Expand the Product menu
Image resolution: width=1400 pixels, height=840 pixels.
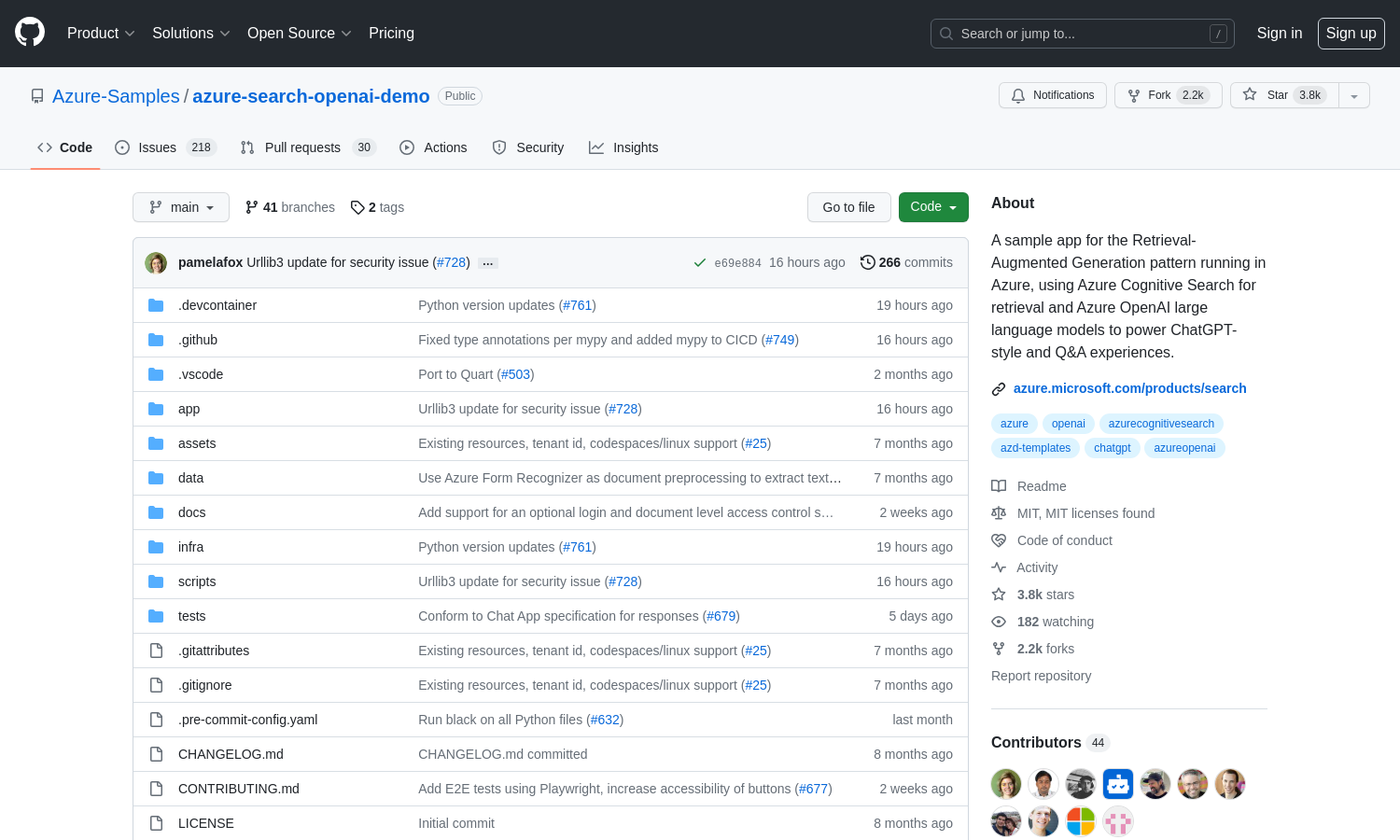tap(101, 34)
